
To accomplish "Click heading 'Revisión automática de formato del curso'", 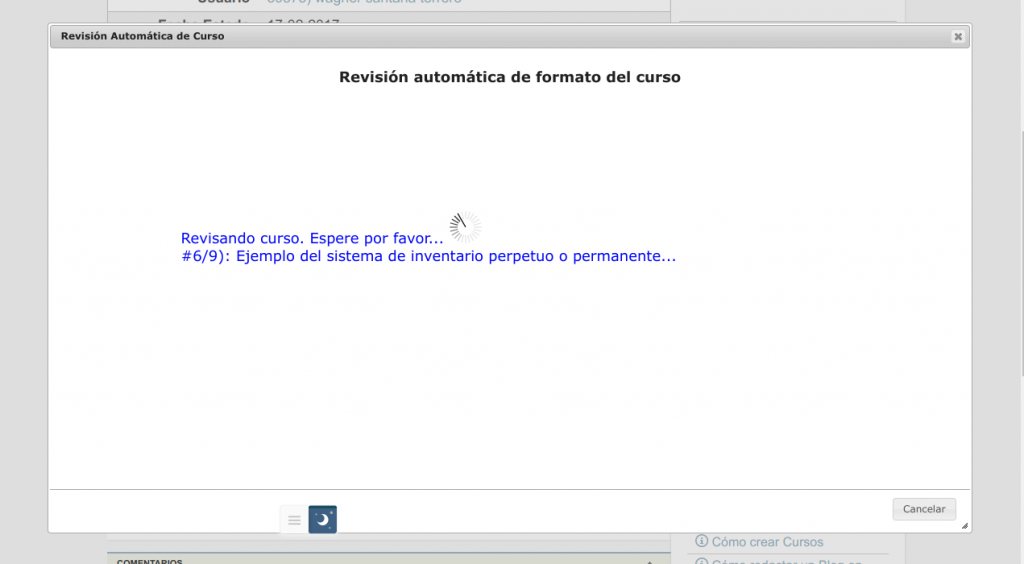I will click(509, 77).
